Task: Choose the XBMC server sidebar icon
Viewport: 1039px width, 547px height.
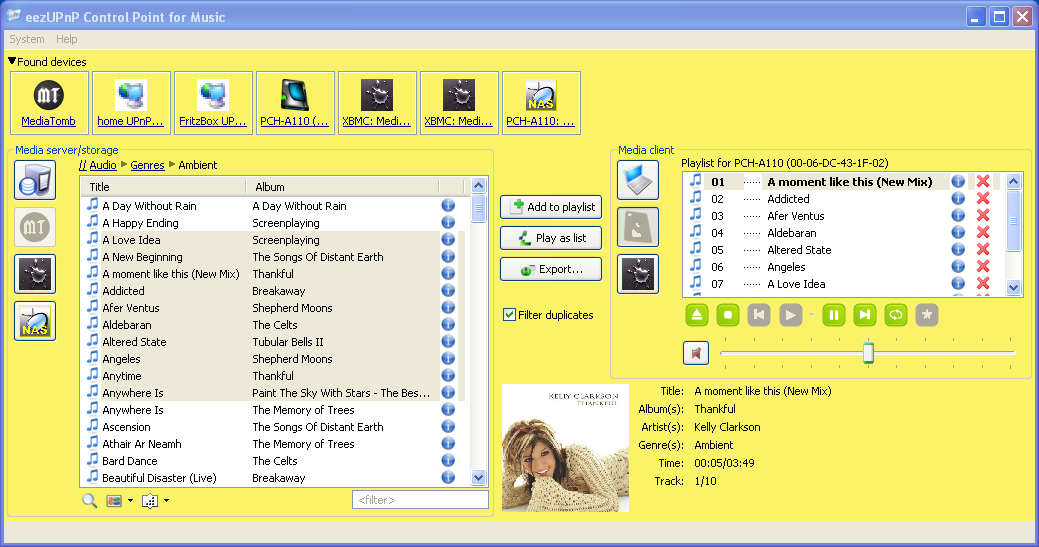Action: click(x=35, y=274)
